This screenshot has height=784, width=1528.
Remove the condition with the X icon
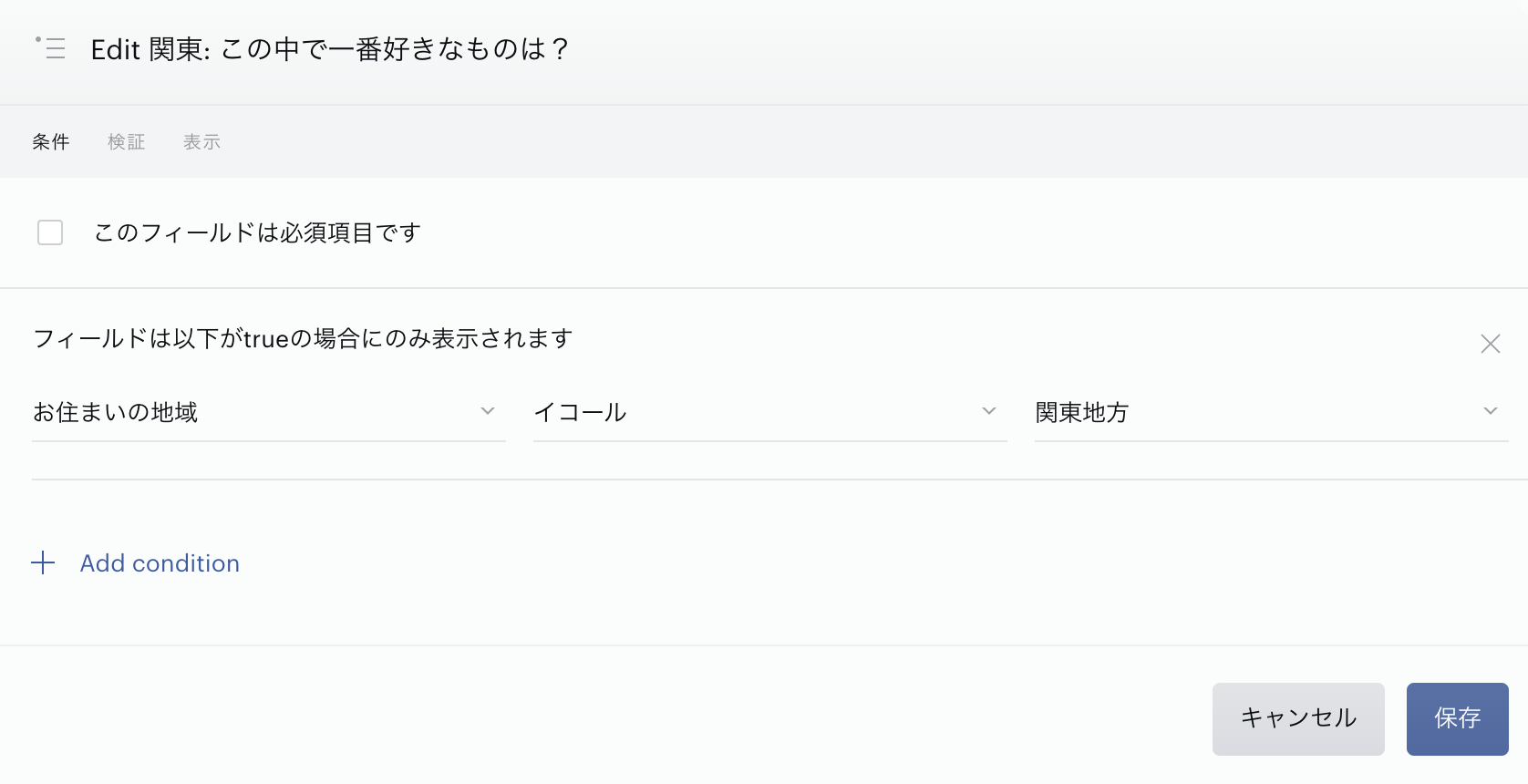pyautogui.click(x=1491, y=344)
